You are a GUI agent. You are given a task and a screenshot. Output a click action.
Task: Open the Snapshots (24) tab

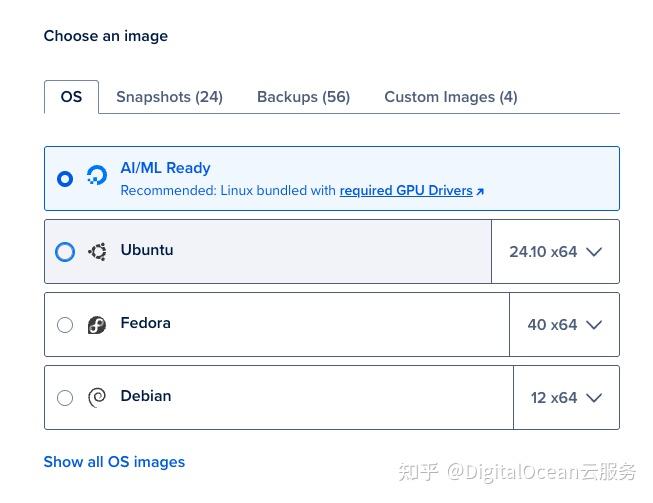tap(169, 97)
